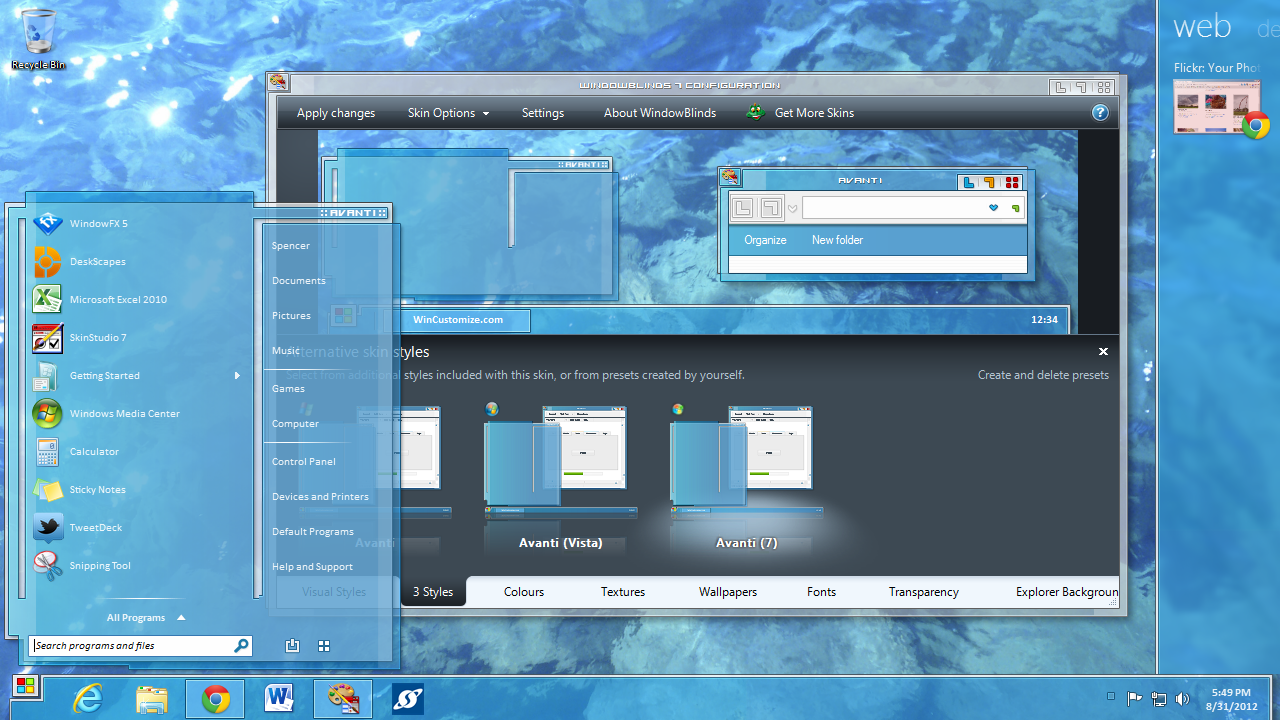This screenshot has width=1280, height=720.
Task: Open Microsoft Excel 2010
Action: (118, 299)
